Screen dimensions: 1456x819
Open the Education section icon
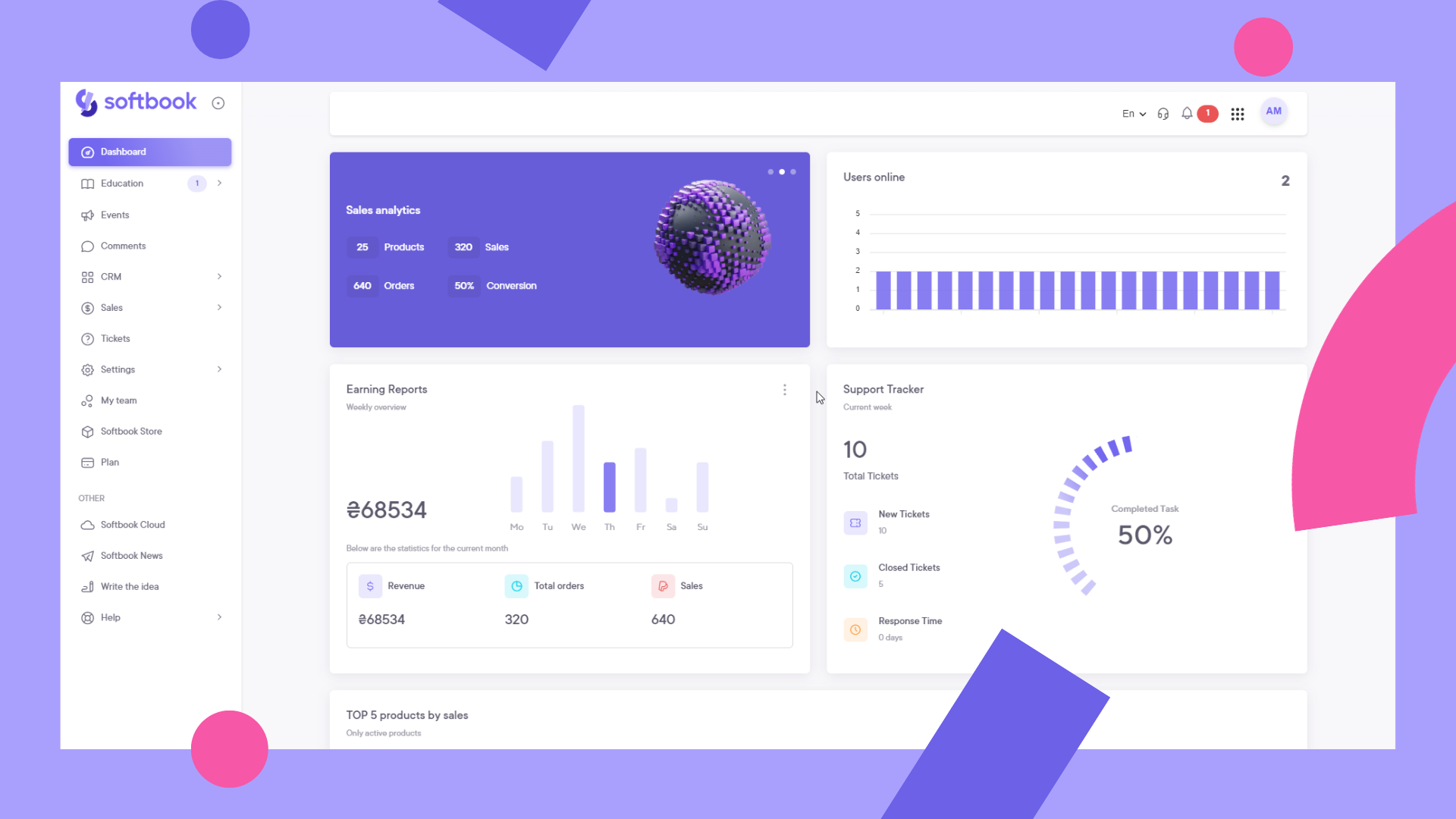87,183
